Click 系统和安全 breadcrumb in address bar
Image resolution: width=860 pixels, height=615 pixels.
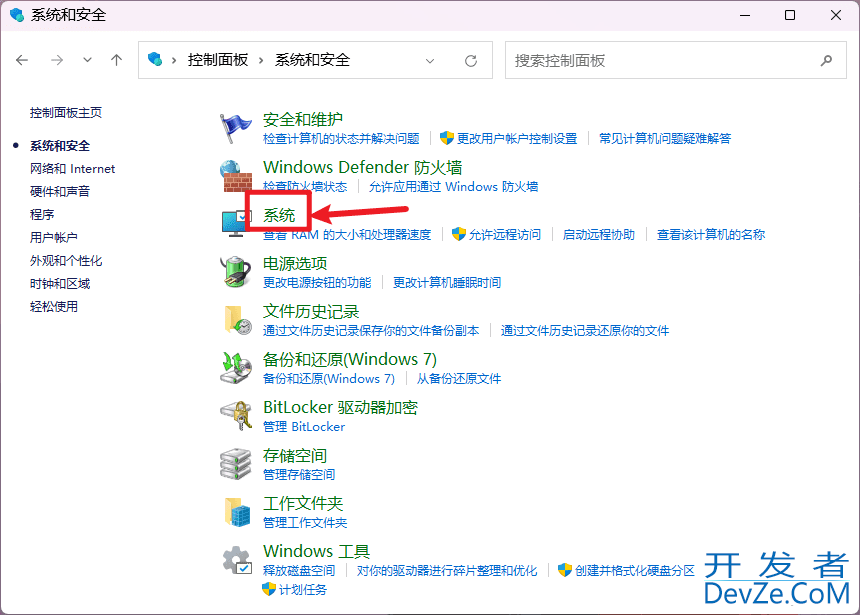312,60
